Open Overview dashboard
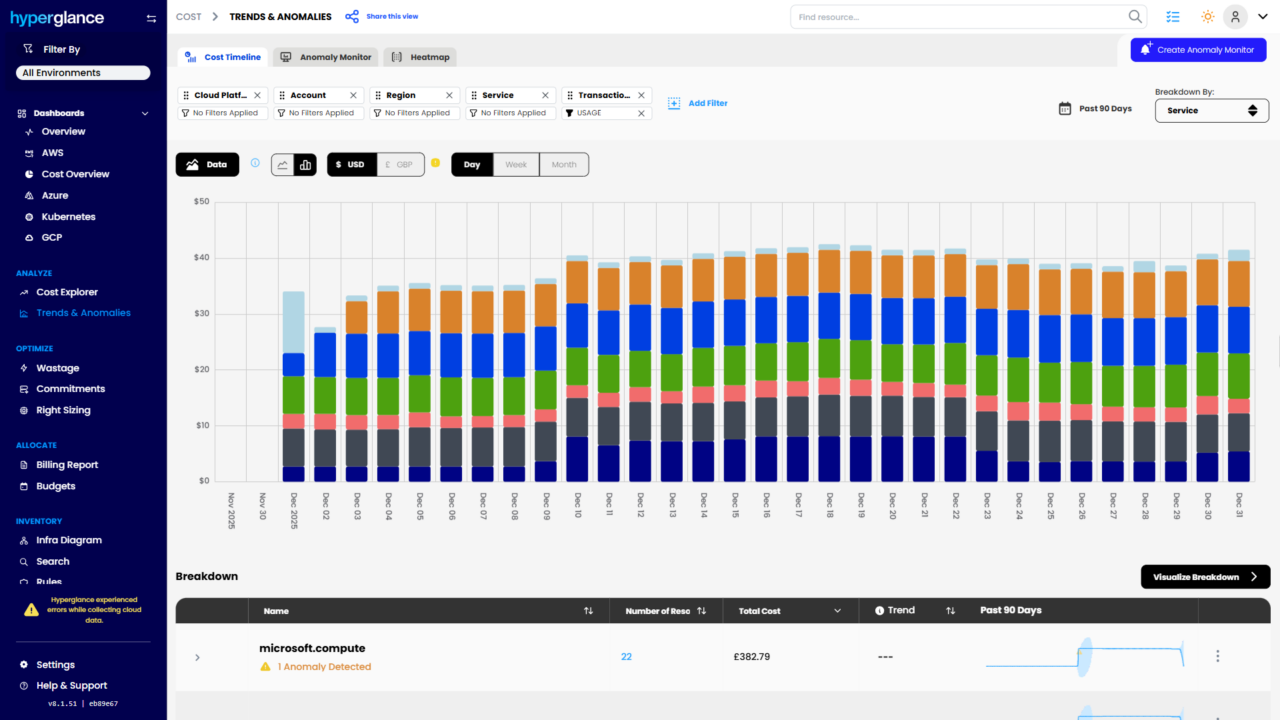This screenshot has height=720, width=1280. click(63, 131)
